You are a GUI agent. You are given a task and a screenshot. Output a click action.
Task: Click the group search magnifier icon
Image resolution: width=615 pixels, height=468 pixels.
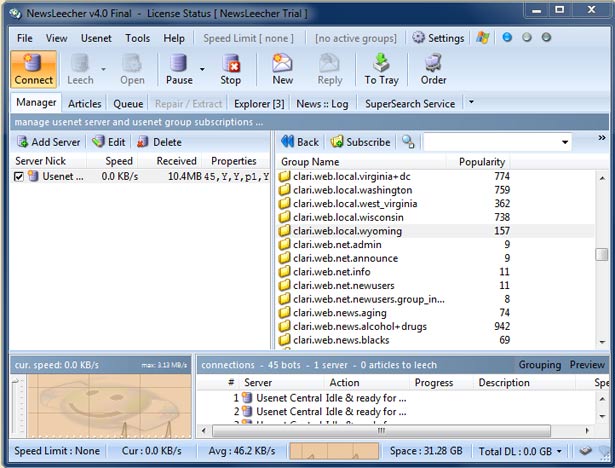(x=408, y=142)
